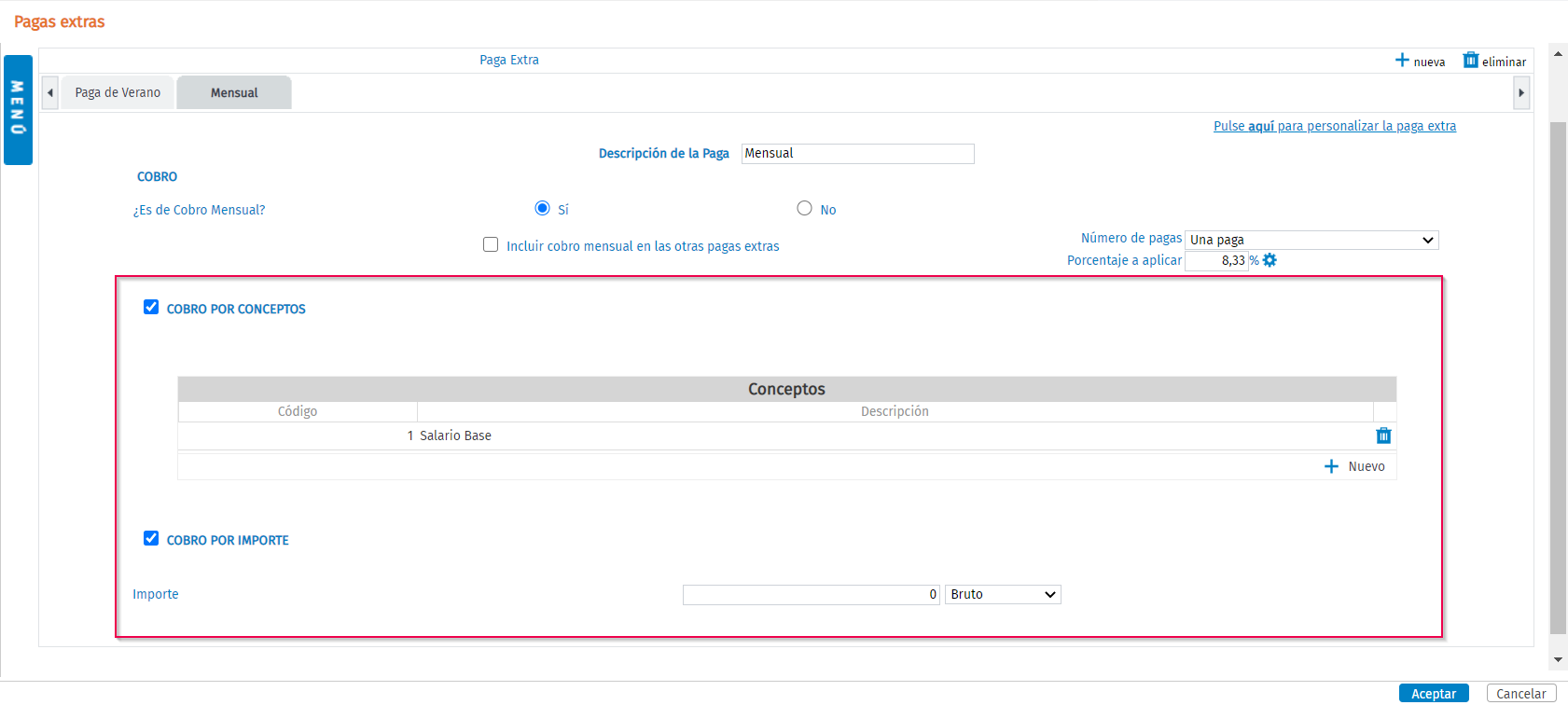Select Sí for cobro mensual
This screenshot has width=1568, height=705.
pyautogui.click(x=542, y=208)
